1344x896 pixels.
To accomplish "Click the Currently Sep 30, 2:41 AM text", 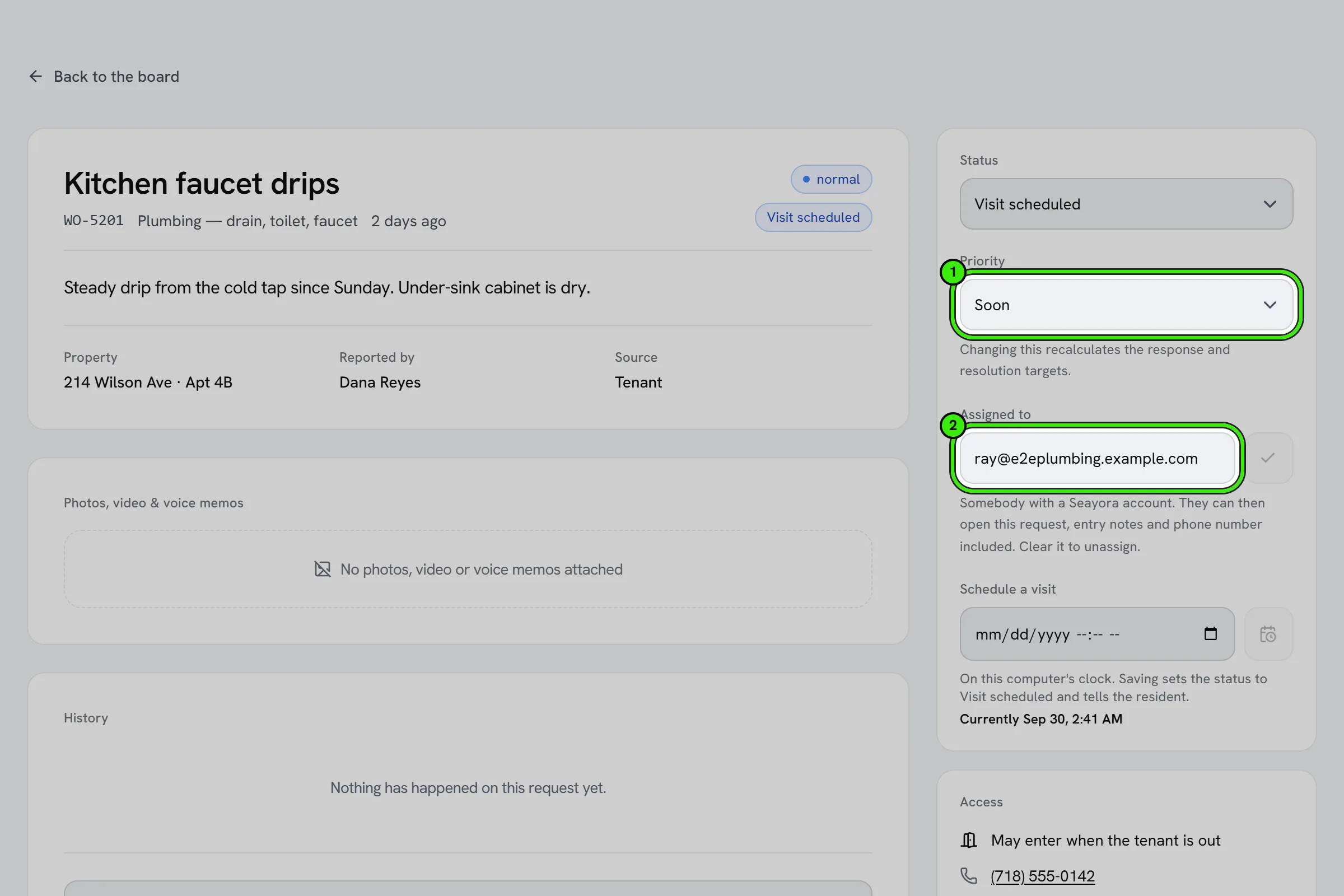I will [1040, 719].
